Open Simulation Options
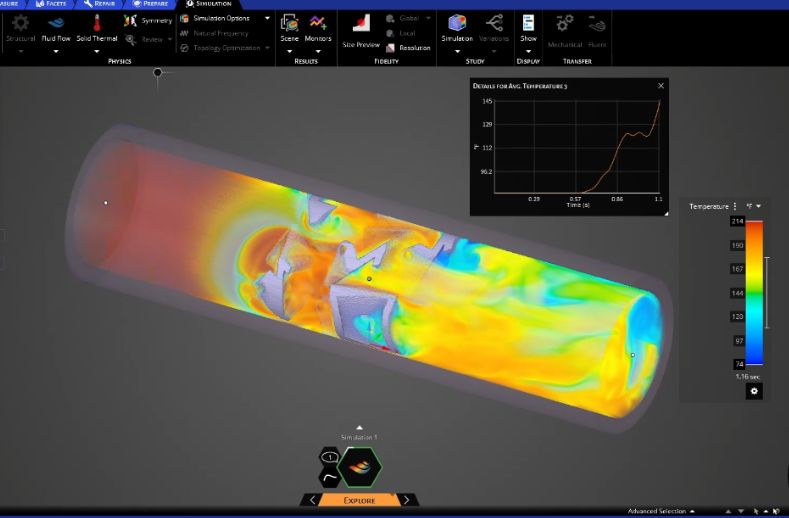The image size is (789, 518). pyautogui.click(x=215, y=18)
